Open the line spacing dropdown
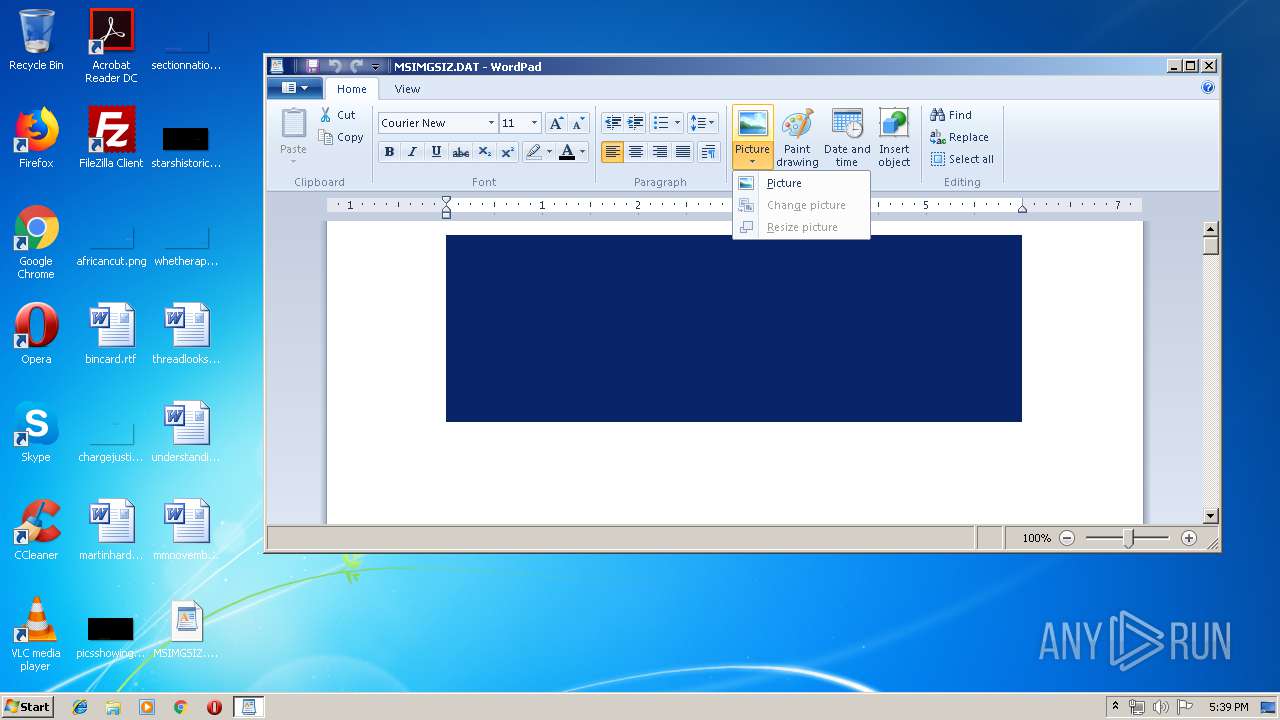Image resolution: width=1280 pixels, height=720 pixels. (702, 123)
